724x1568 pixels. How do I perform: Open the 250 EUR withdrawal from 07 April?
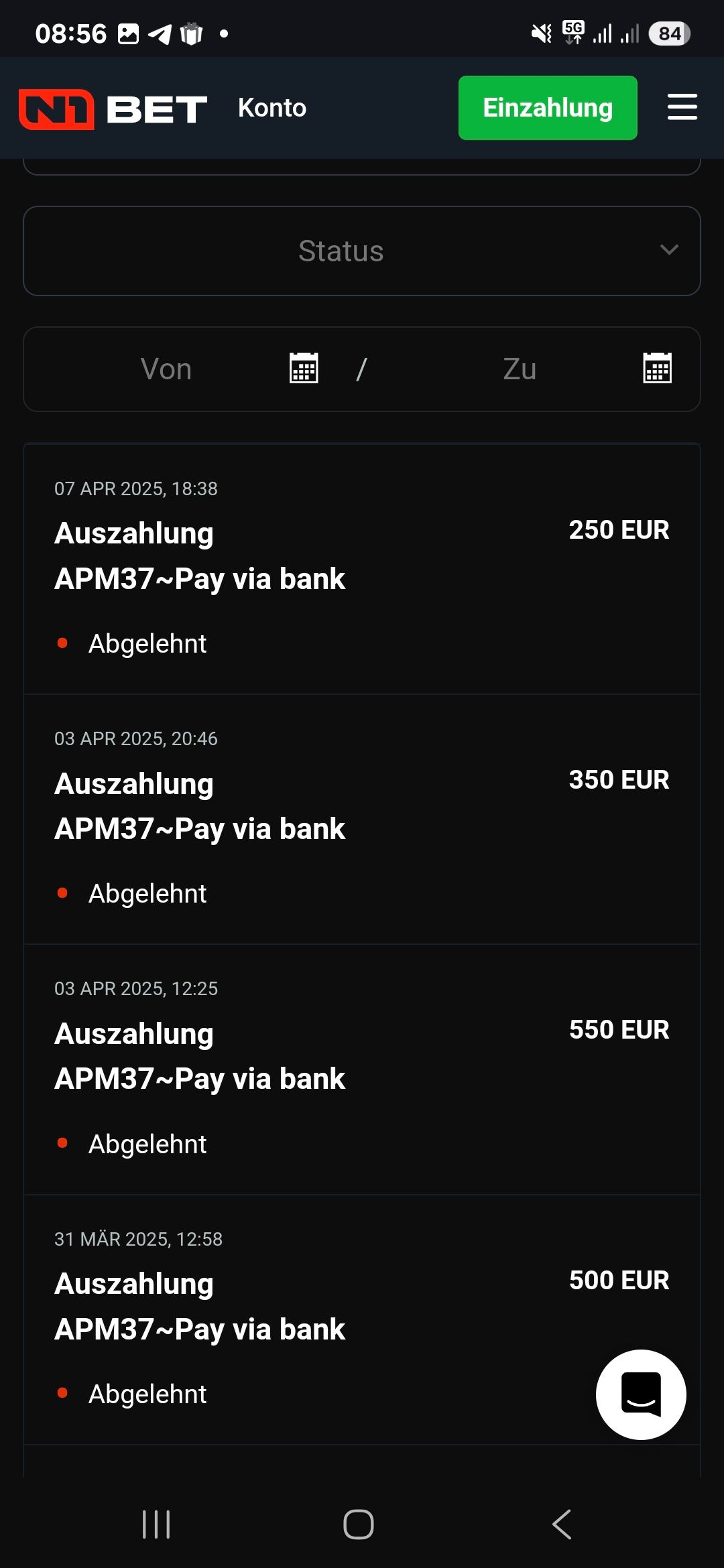click(x=362, y=568)
